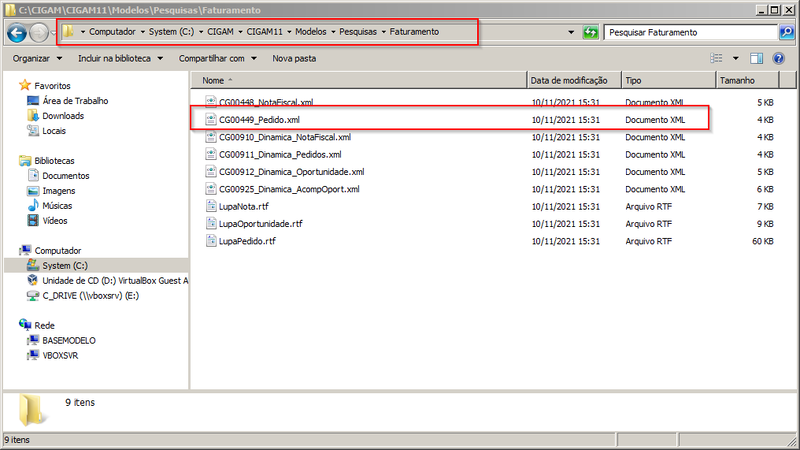Click the C_DRIVE network drive icon

(x=33, y=295)
